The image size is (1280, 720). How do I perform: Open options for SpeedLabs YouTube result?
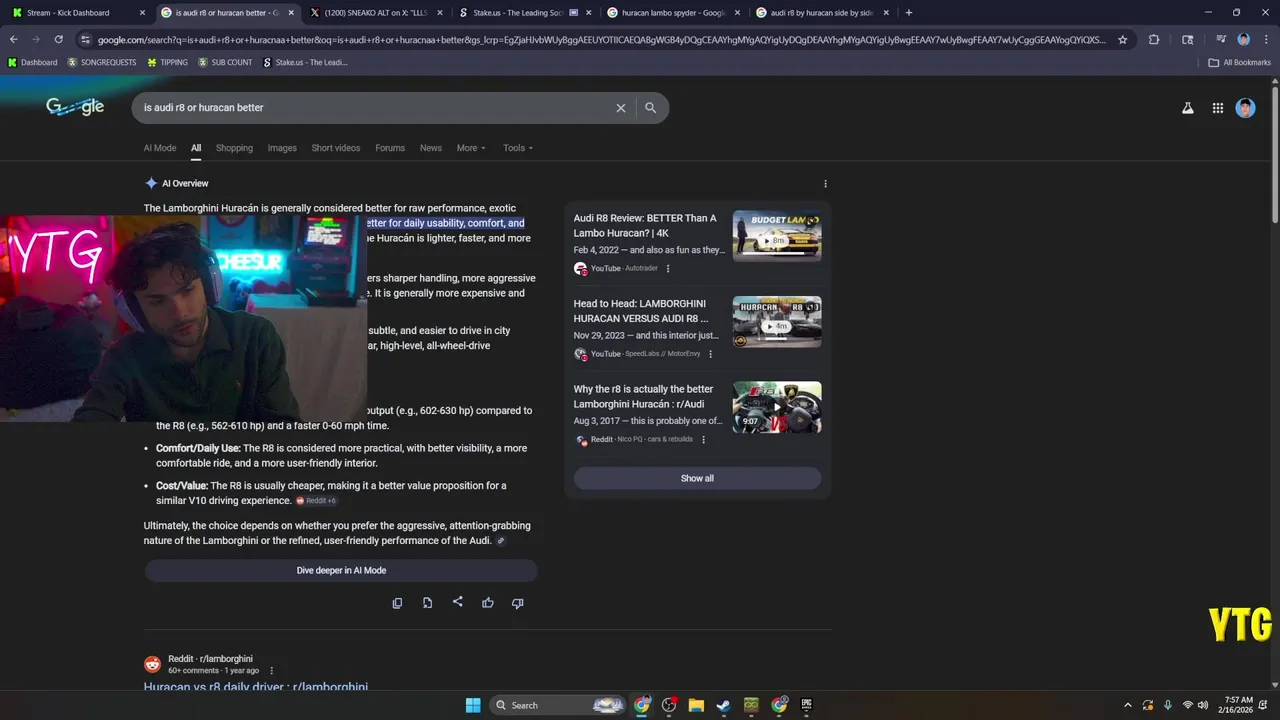click(711, 354)
